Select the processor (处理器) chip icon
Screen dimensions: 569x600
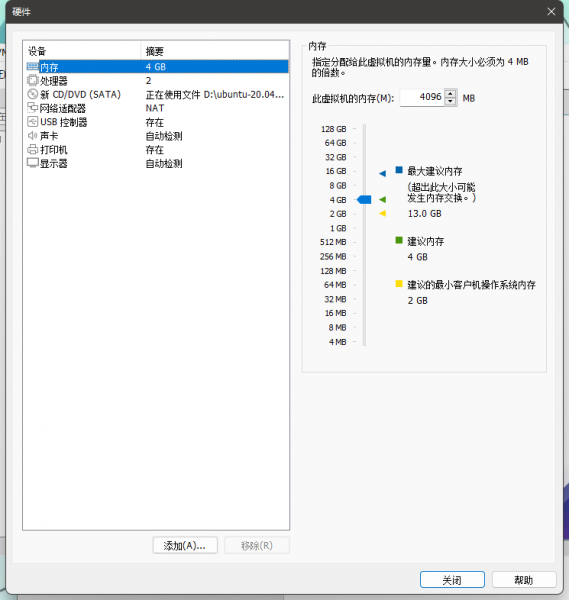[33, 81]
